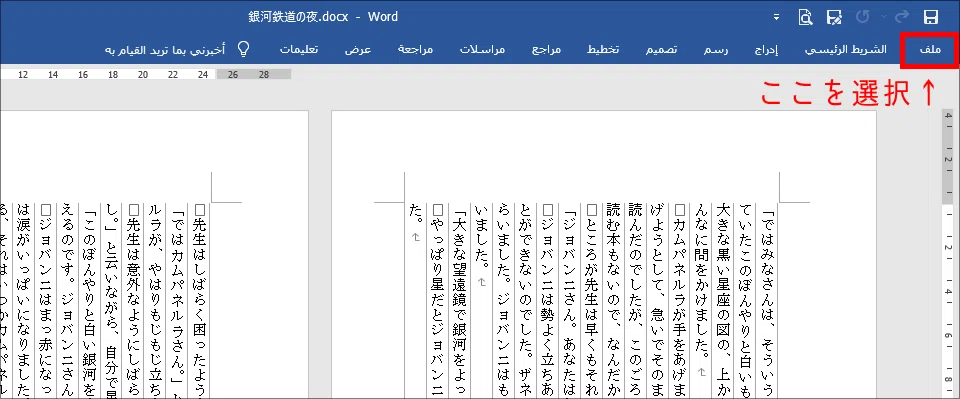Click the vertical ruler on the right edge

point(947,254)
